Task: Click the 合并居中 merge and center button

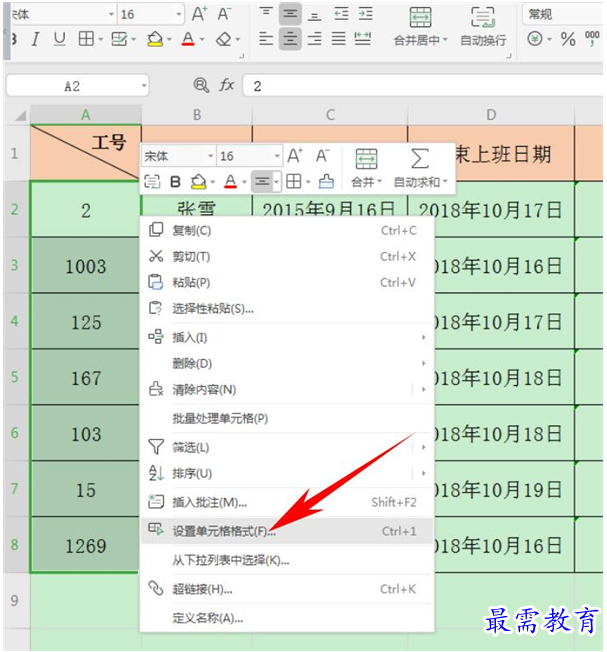Action: (x=420, y=26)
